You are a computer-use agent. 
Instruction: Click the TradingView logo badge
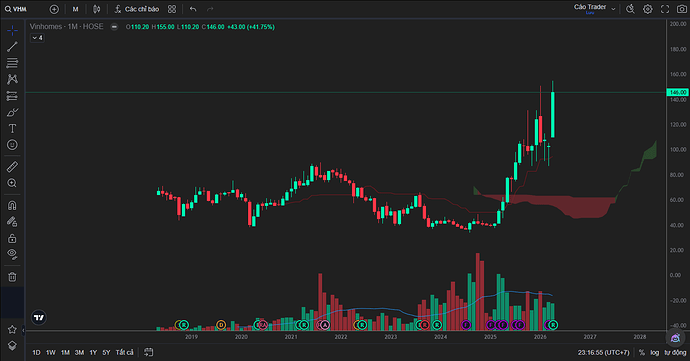(39, 317)
